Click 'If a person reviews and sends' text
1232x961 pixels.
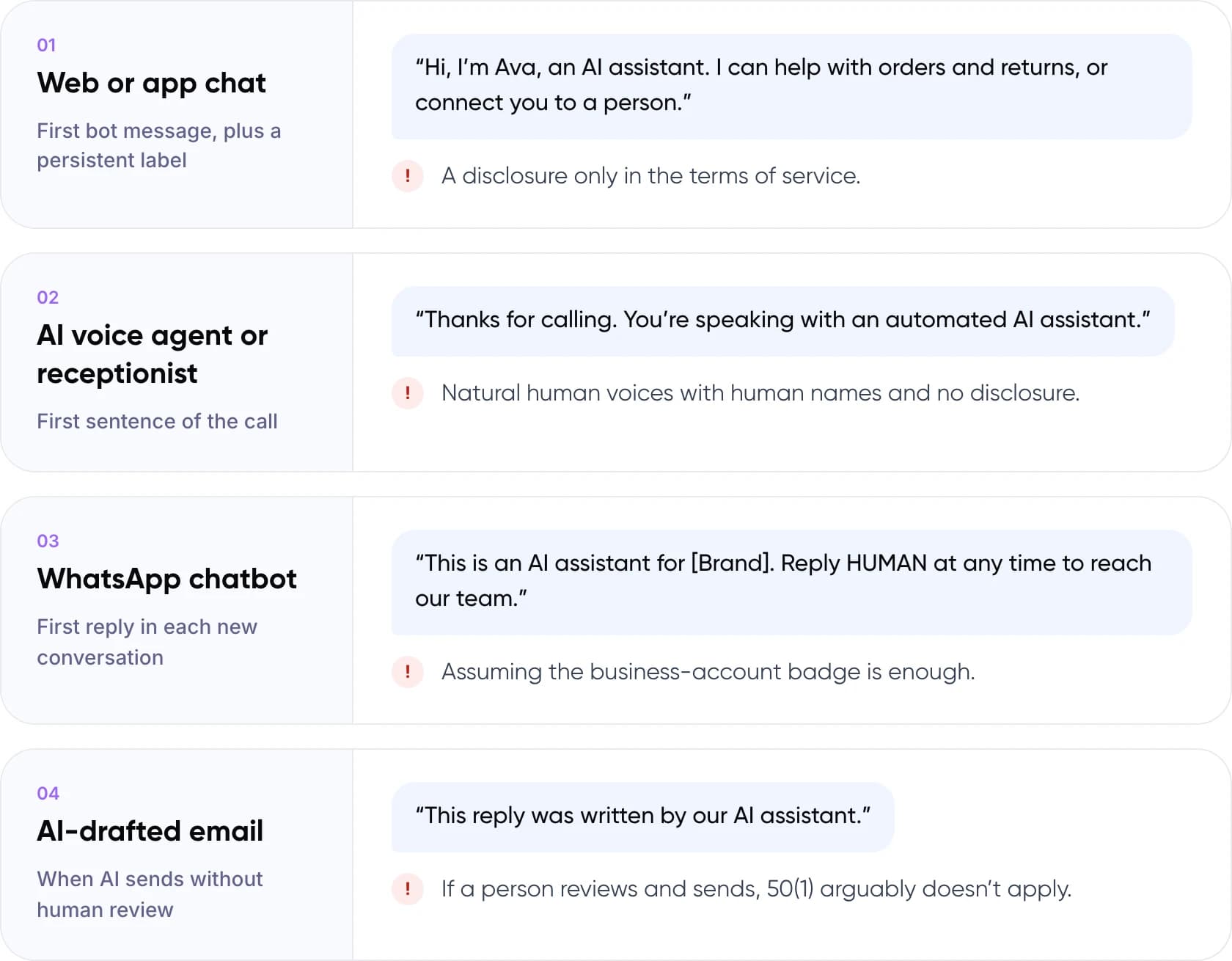[756, 889]
